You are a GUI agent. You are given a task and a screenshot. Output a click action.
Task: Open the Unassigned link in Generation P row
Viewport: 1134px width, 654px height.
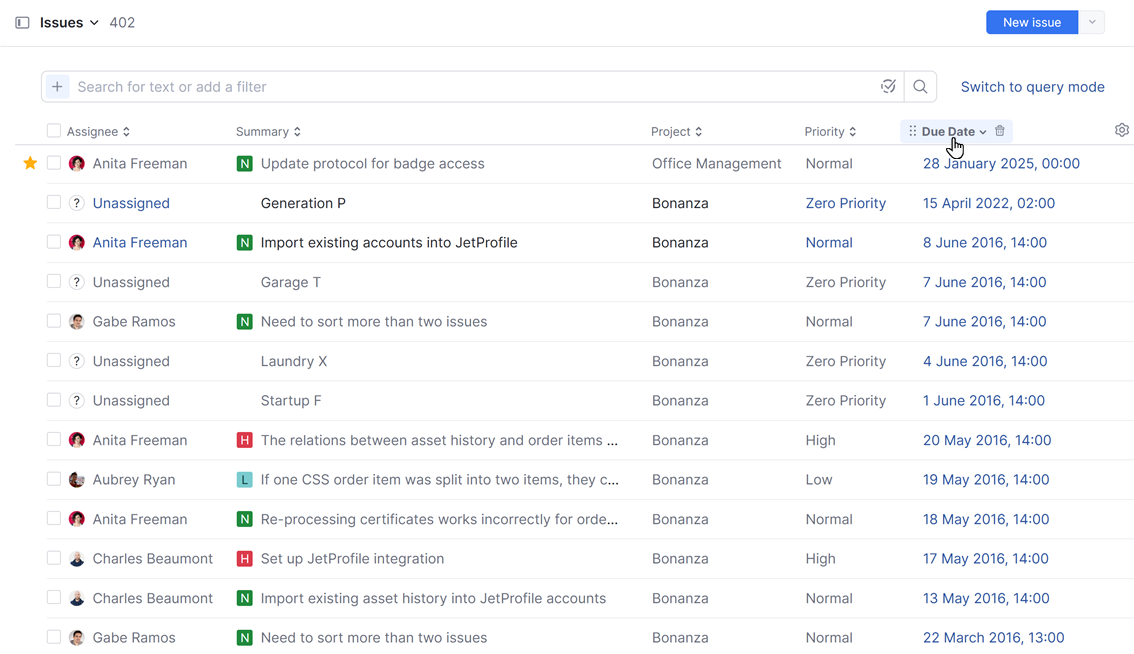(x=131, y=203)
